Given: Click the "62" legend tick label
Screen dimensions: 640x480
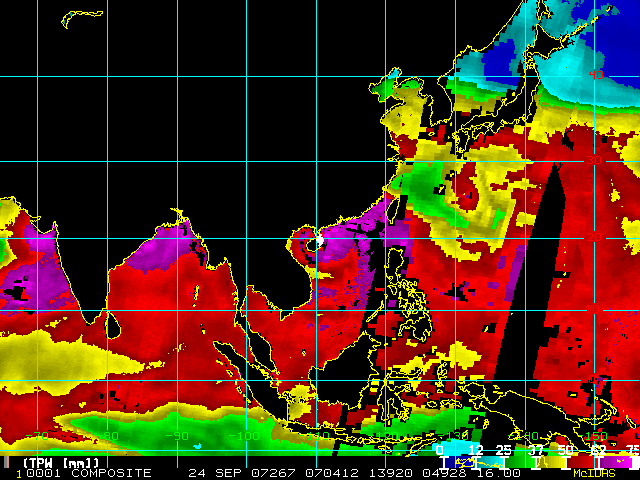Looking at the screenshot, I should pyautogui.click(x=597, y=451).
